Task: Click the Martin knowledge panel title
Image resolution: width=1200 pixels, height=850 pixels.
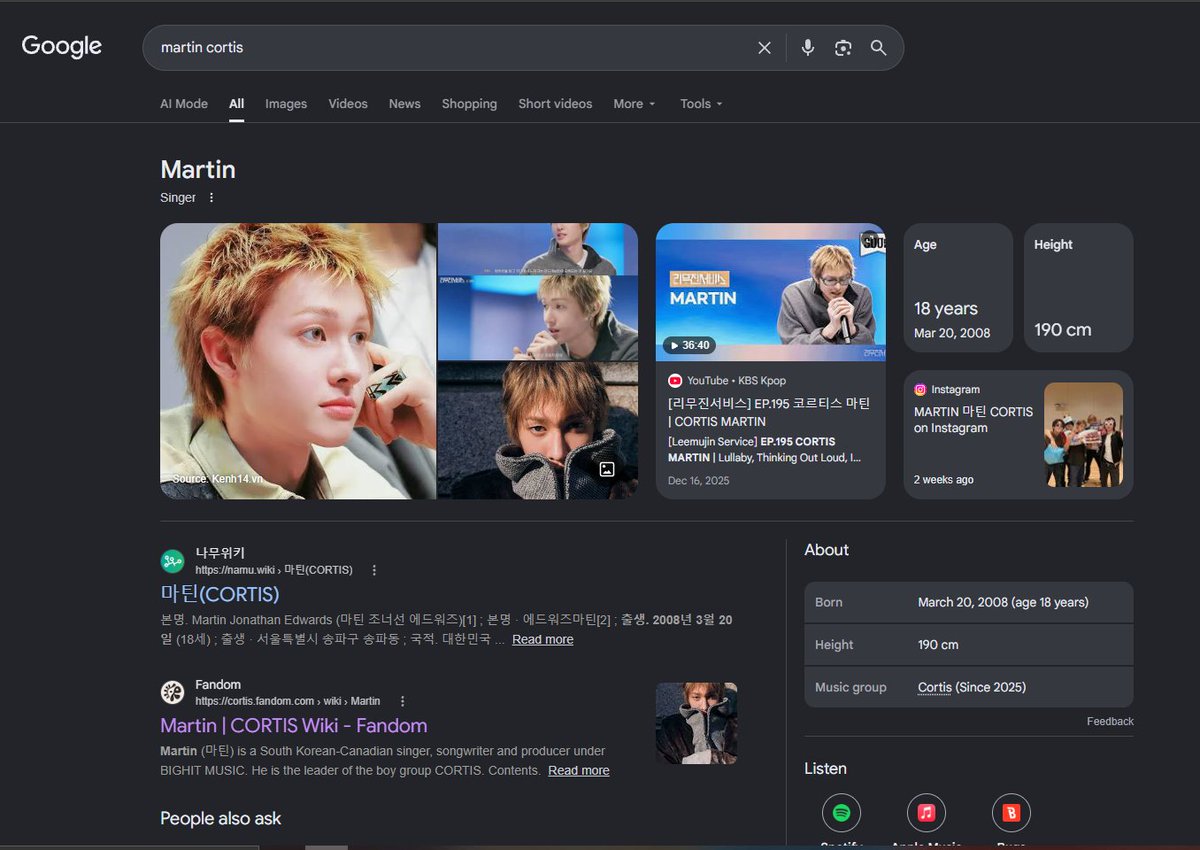Action: [x=198, y=170]
